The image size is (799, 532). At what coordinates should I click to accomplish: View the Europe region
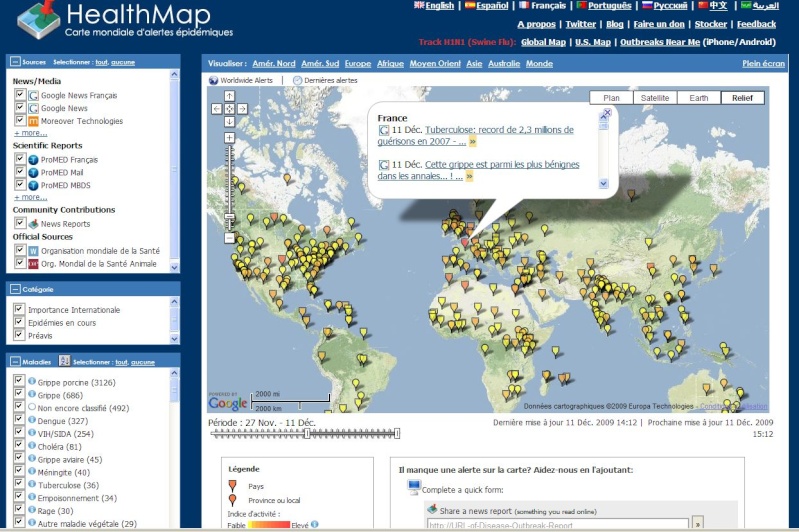[x=358, y=64]
